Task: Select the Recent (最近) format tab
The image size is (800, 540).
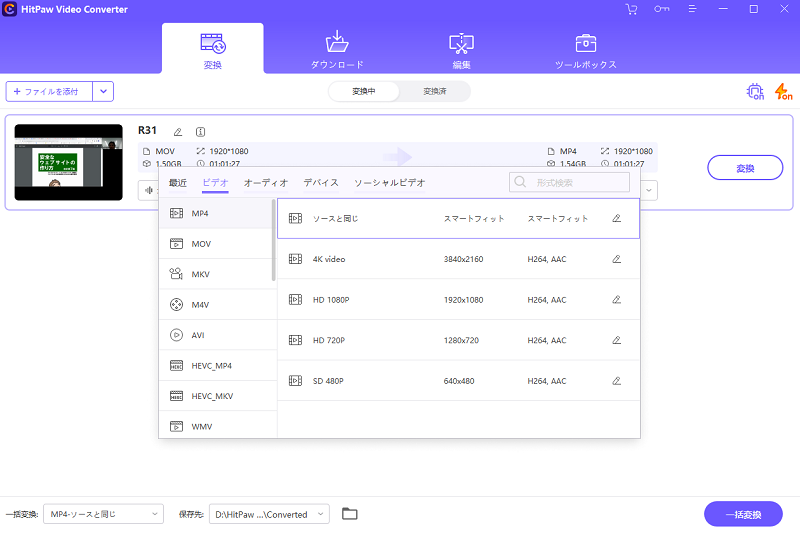Action: click(x=178, y=183)
